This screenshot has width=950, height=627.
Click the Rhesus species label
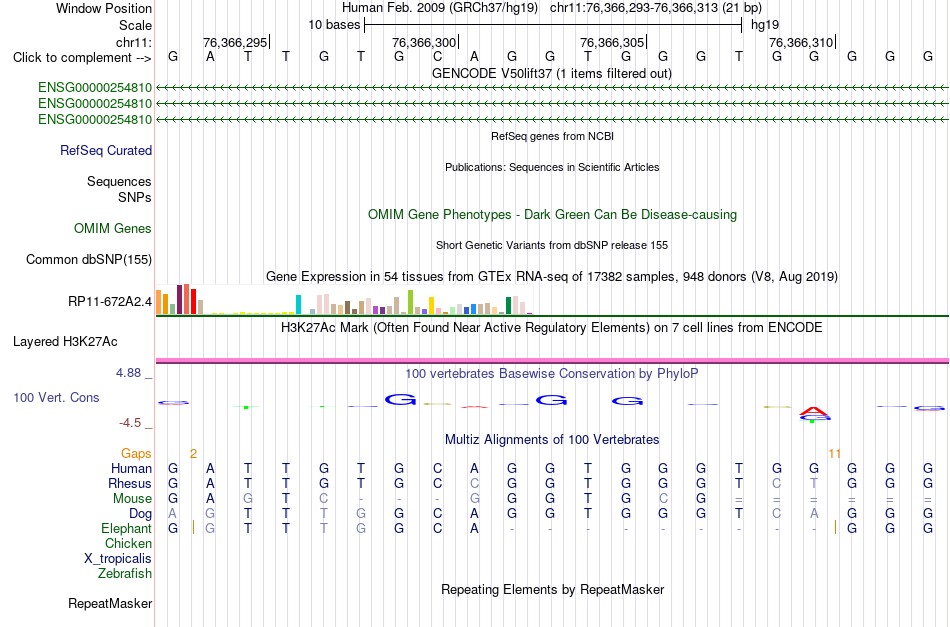click(x=130, y=483)
